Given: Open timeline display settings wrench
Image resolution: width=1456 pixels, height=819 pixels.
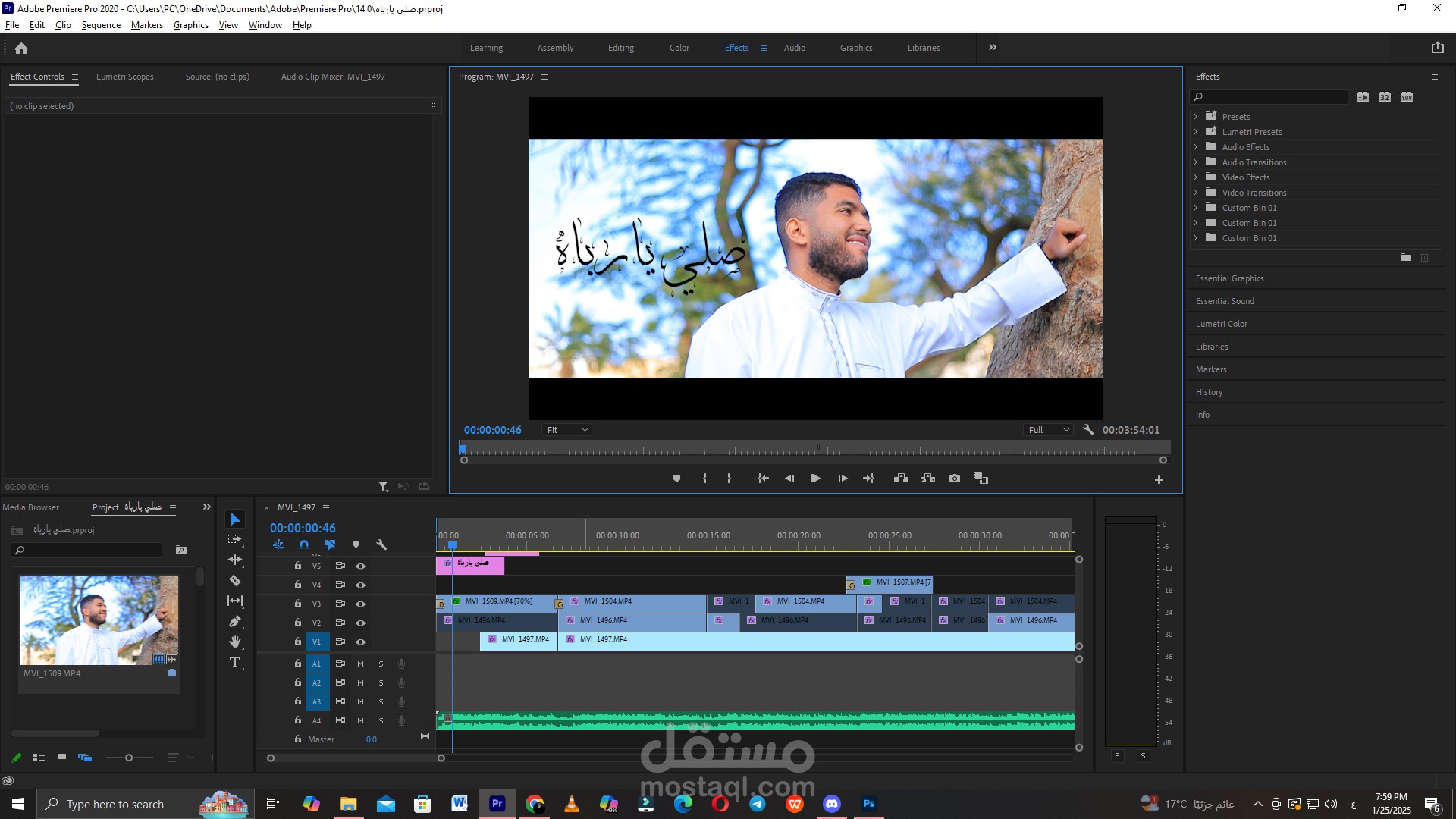Looking at the screenshot, I should [381, 544].
